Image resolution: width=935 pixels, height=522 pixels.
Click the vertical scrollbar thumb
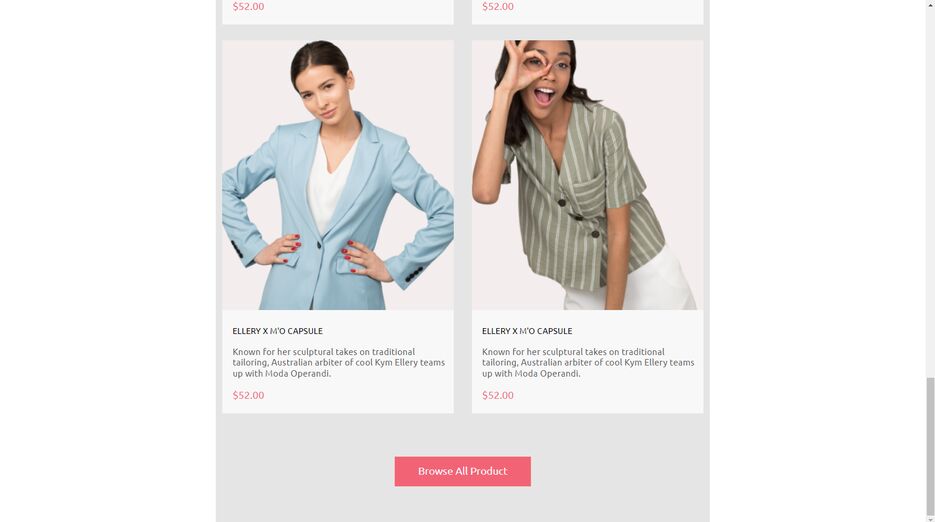[x=930, y=446]
